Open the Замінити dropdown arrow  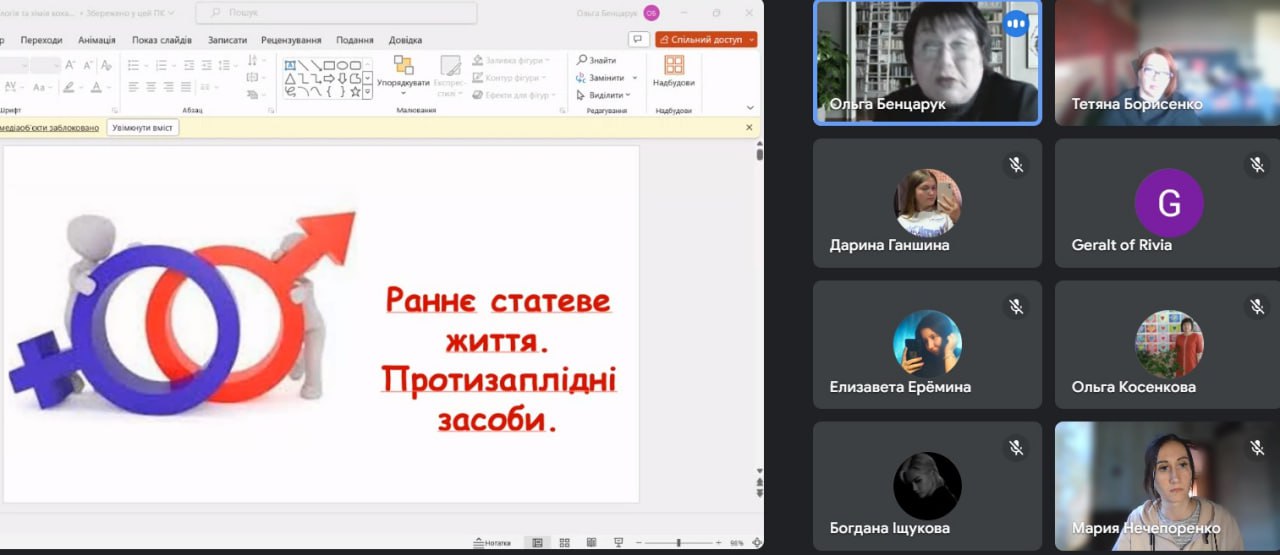click(633, 78)
